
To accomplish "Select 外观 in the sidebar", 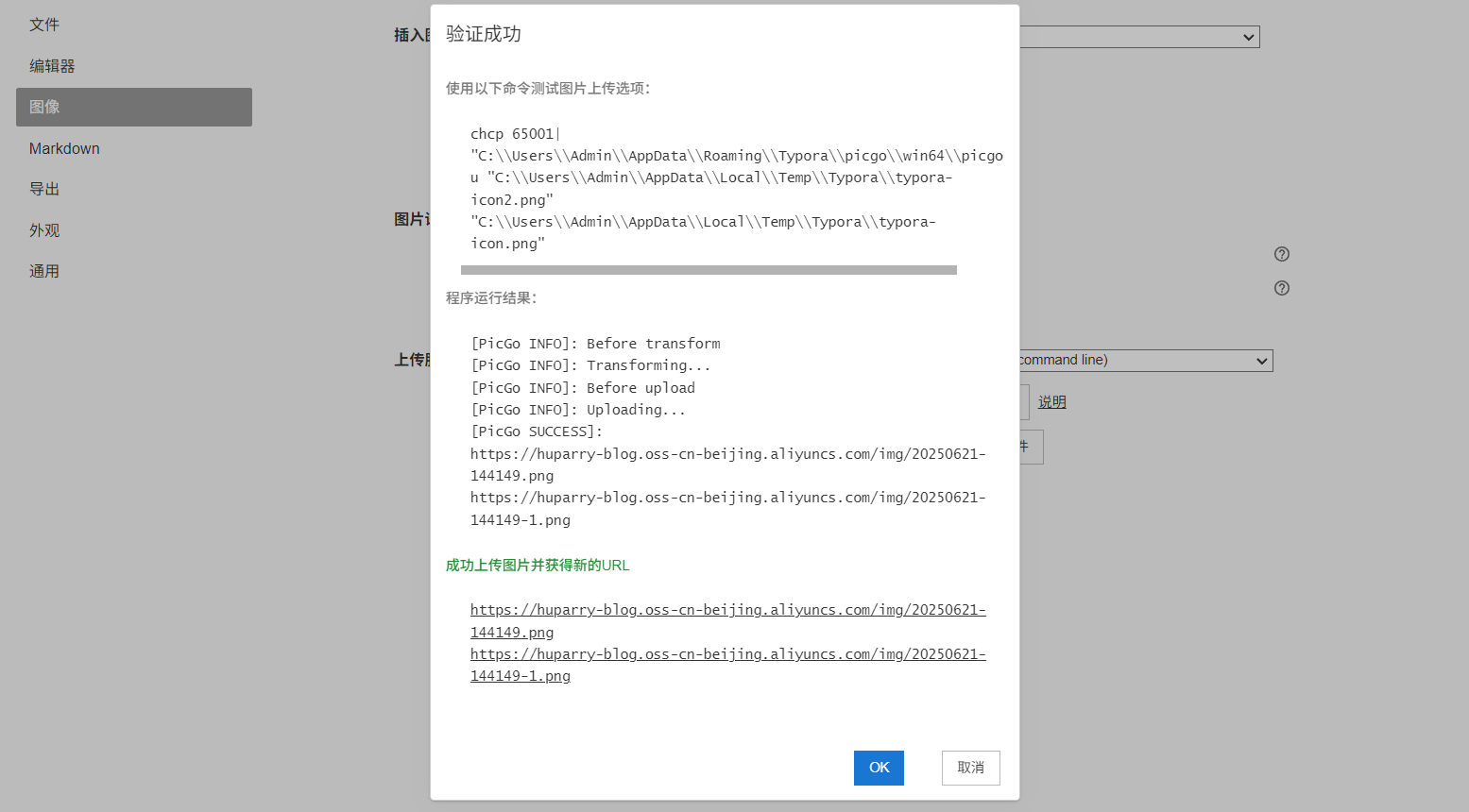I will pyautogui.click(x=44, y=230).
